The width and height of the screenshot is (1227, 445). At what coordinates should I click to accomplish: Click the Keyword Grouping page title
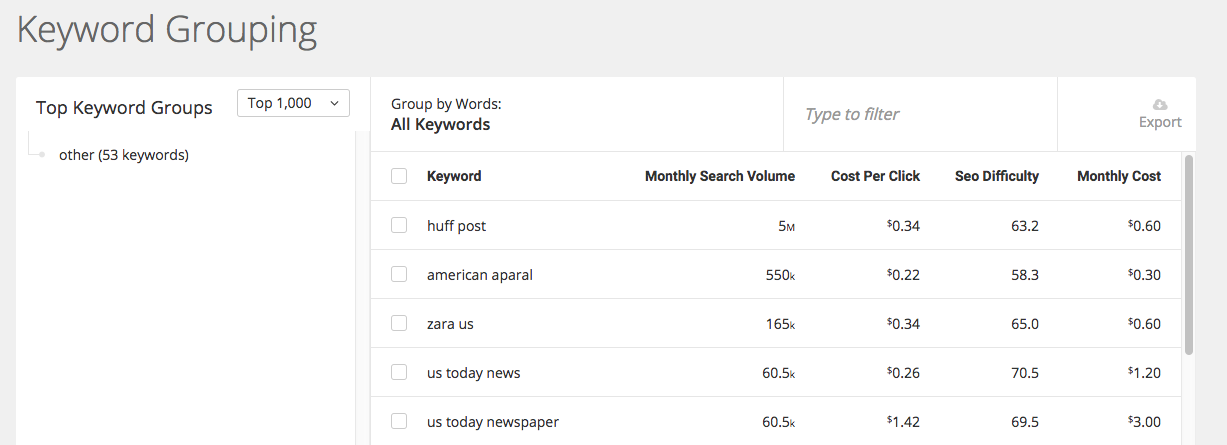[x=167, y=29]
